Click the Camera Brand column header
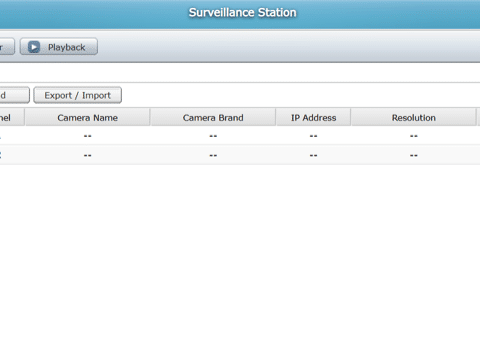 click(x=213, y=118)
